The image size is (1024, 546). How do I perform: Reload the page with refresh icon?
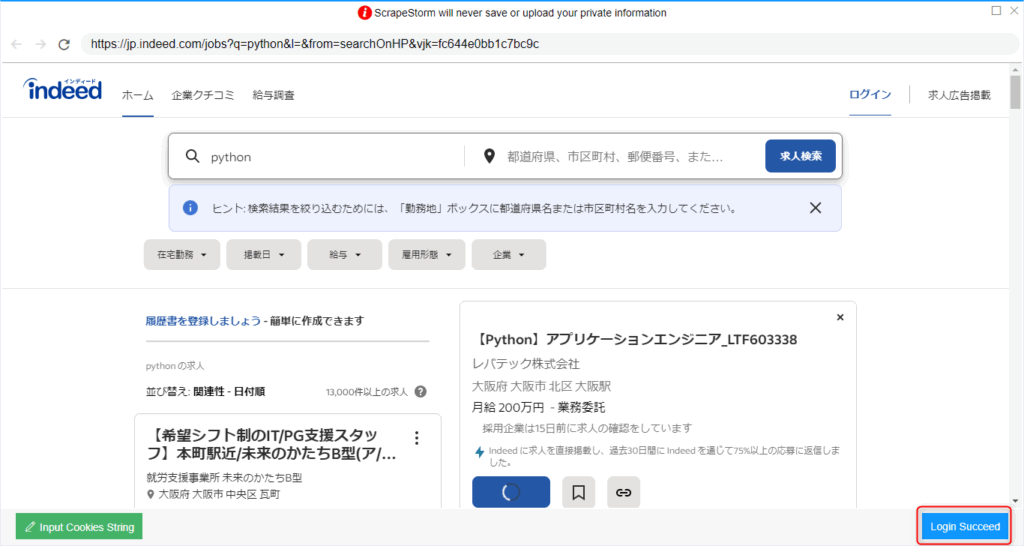[64, 44]
